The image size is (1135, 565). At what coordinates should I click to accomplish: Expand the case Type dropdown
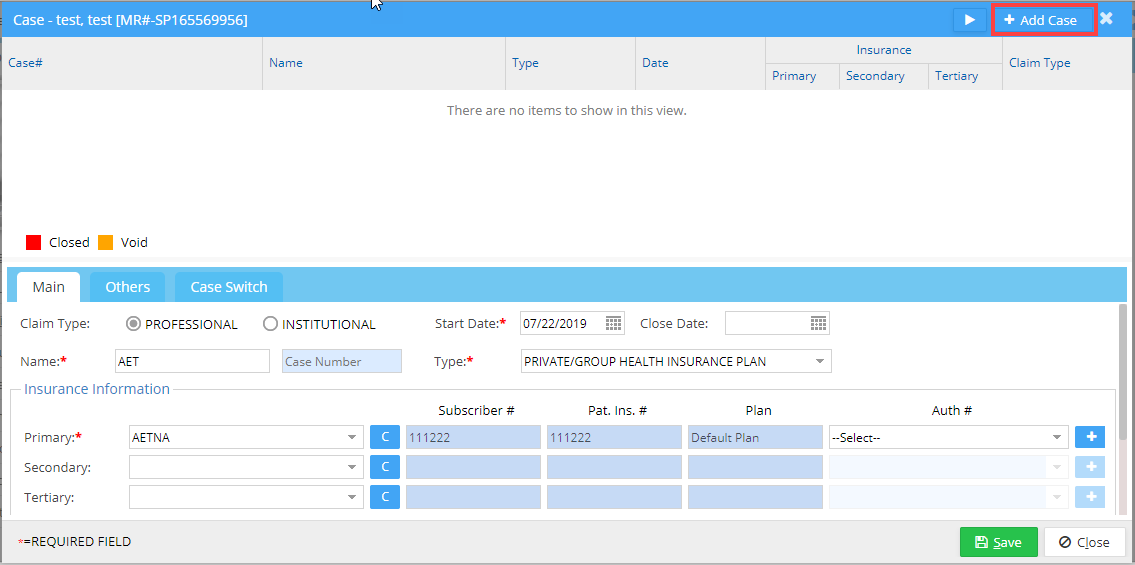pos(819,361)
